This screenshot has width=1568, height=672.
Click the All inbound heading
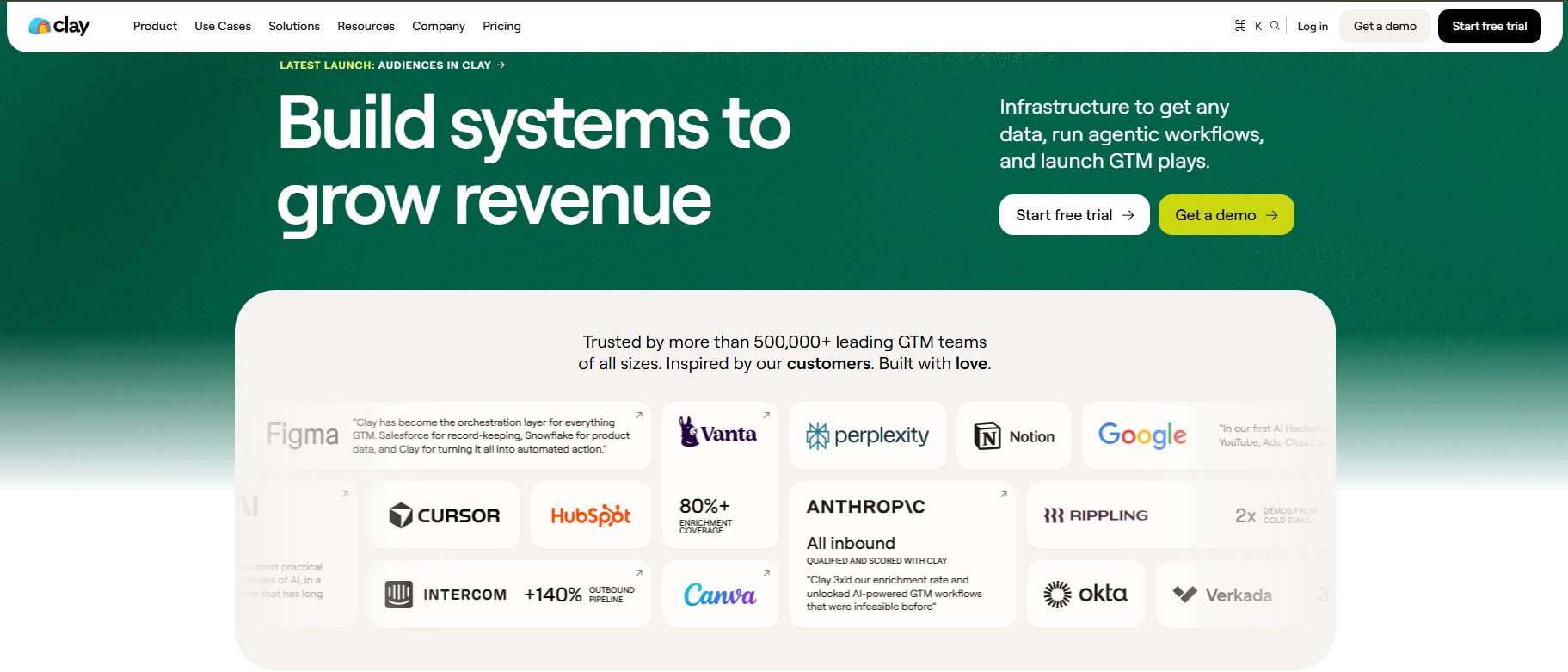pyautogui.click(x=851, y=543)
